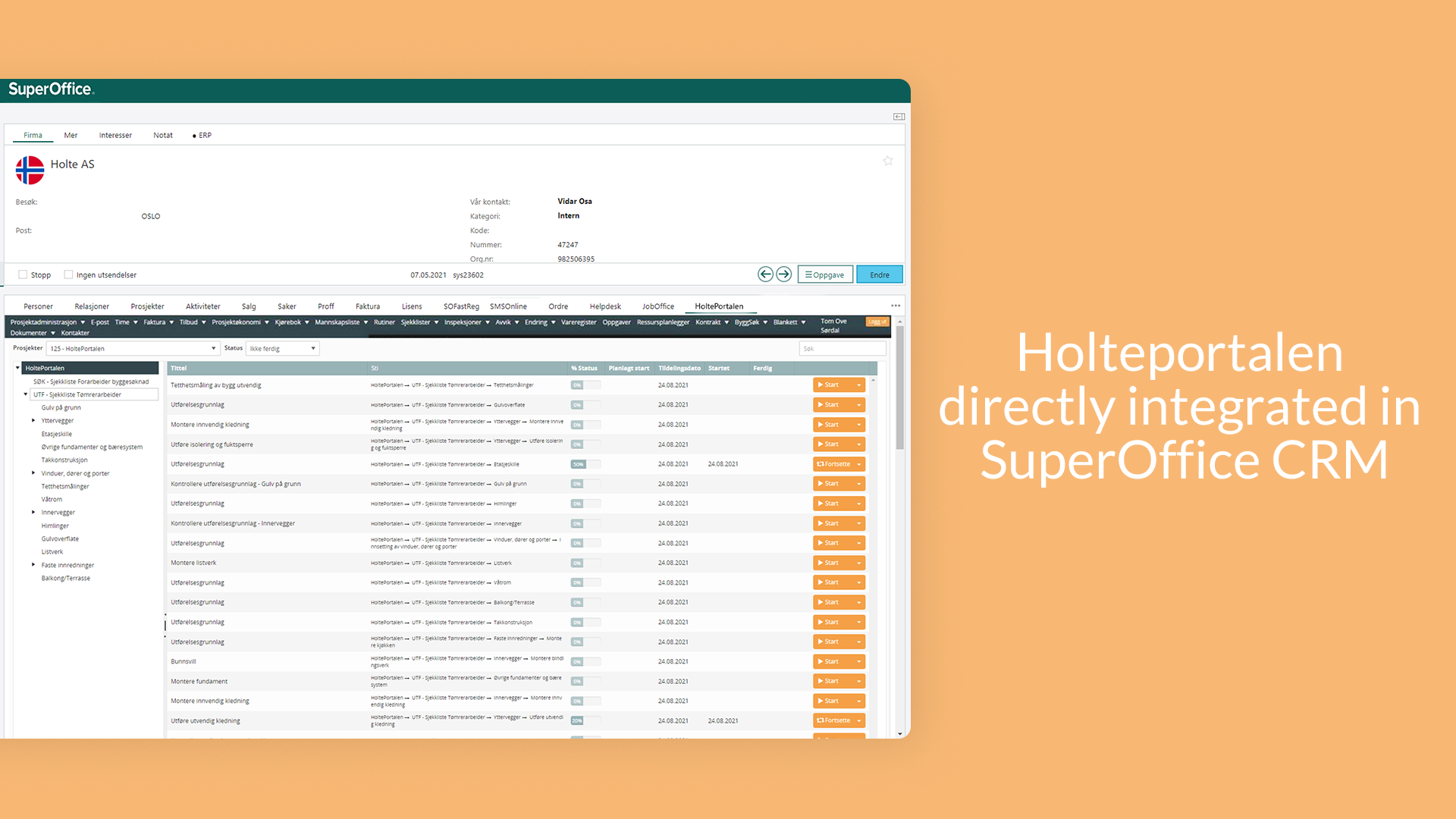Open the Status dropdown showing Ikke ferdig
This screenshot has height=819, width=1456.
(x=282, y=349)
